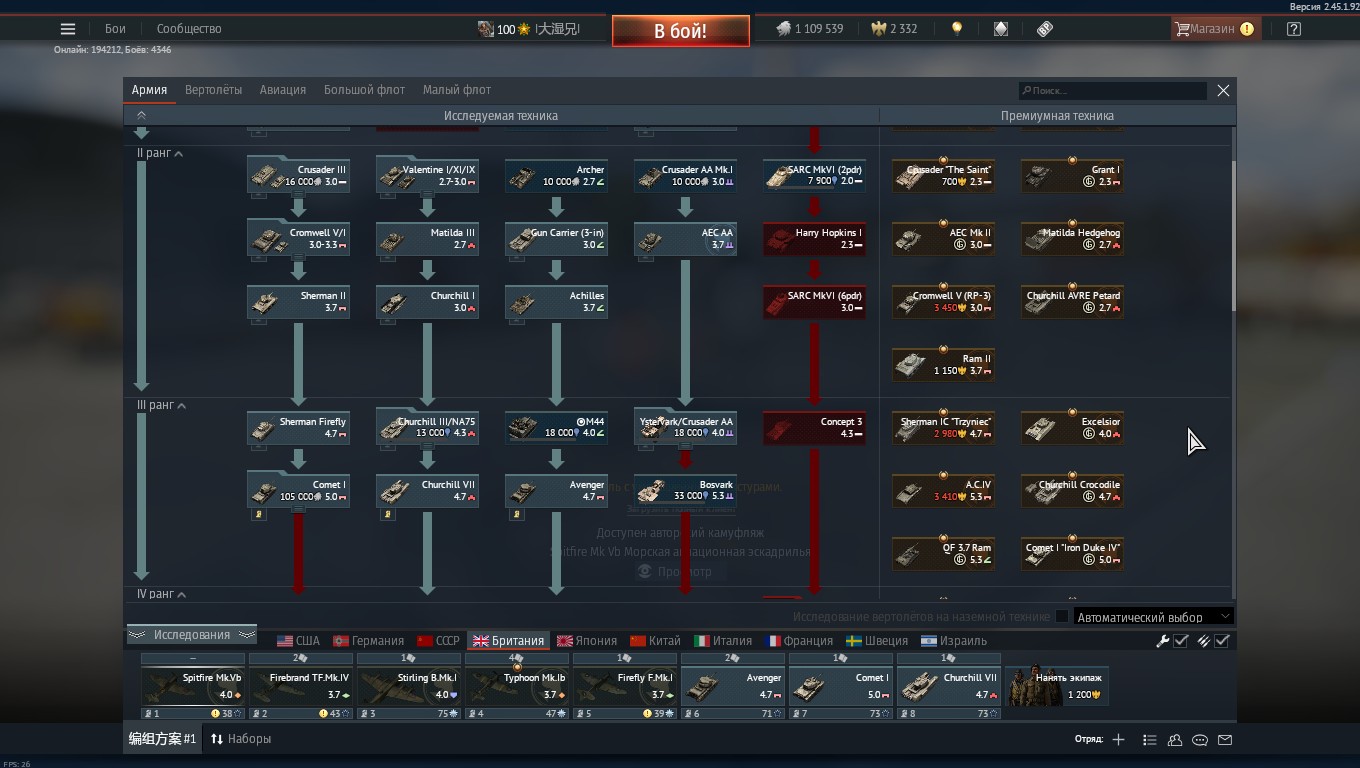Select the Crusader III vehicle card
Screen dimensions: 1360x768
[298, 176]
